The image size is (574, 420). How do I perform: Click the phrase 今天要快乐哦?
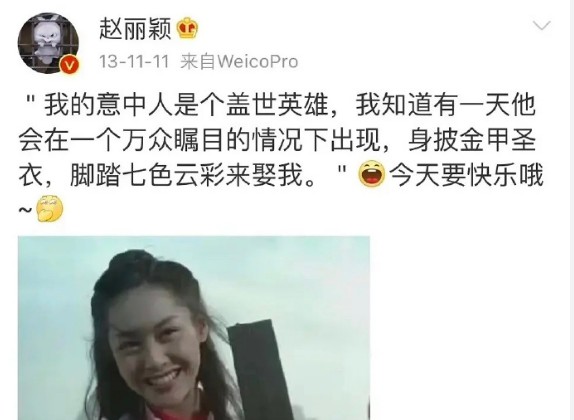466,175
